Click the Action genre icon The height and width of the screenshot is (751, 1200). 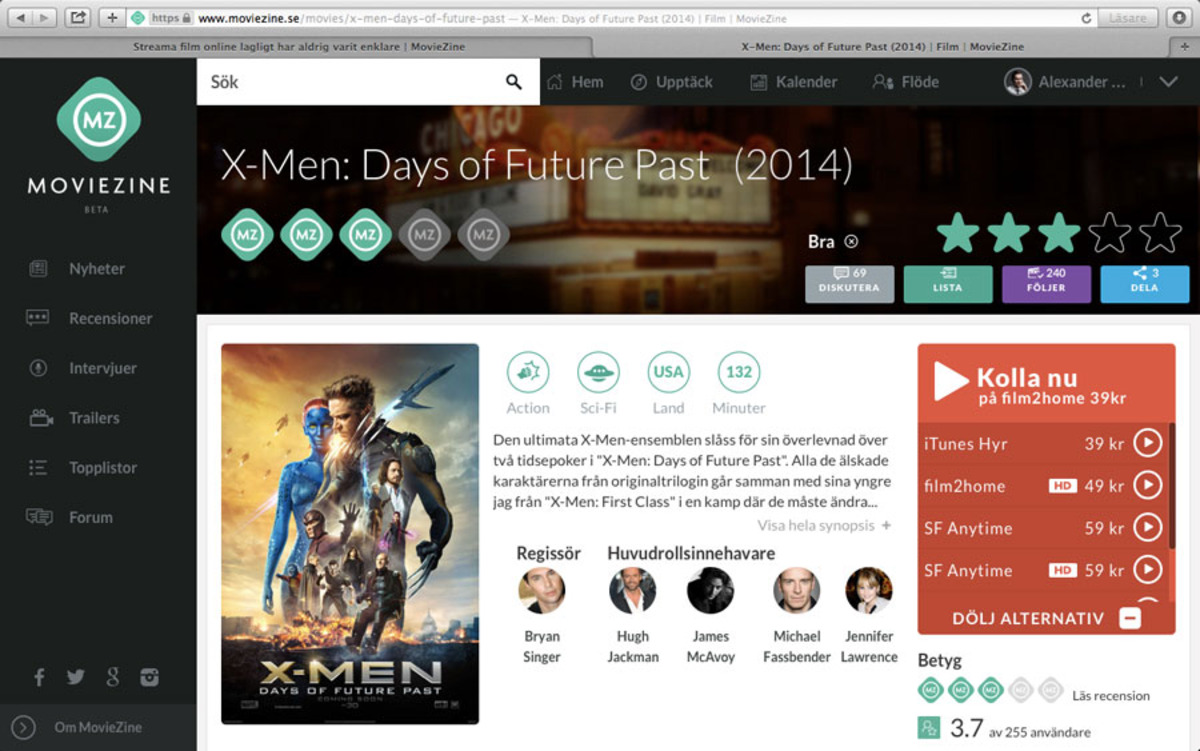tap(527, 372)
